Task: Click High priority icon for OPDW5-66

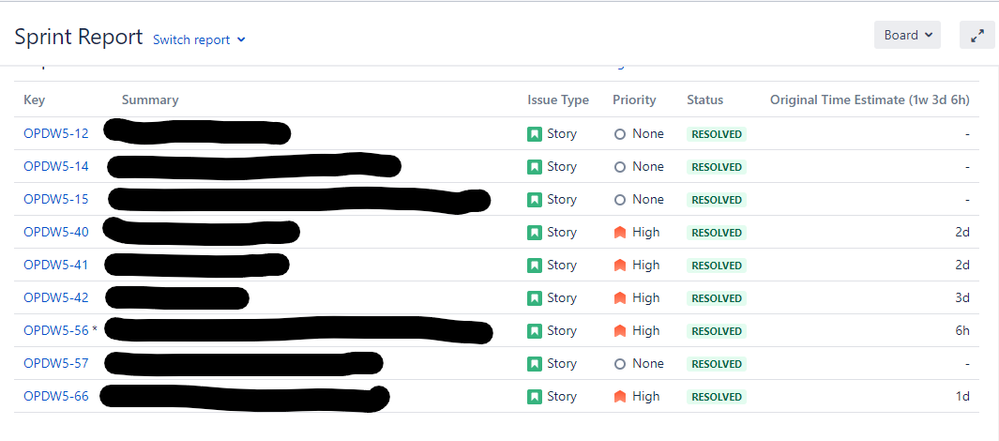Action: click(620, 396)
